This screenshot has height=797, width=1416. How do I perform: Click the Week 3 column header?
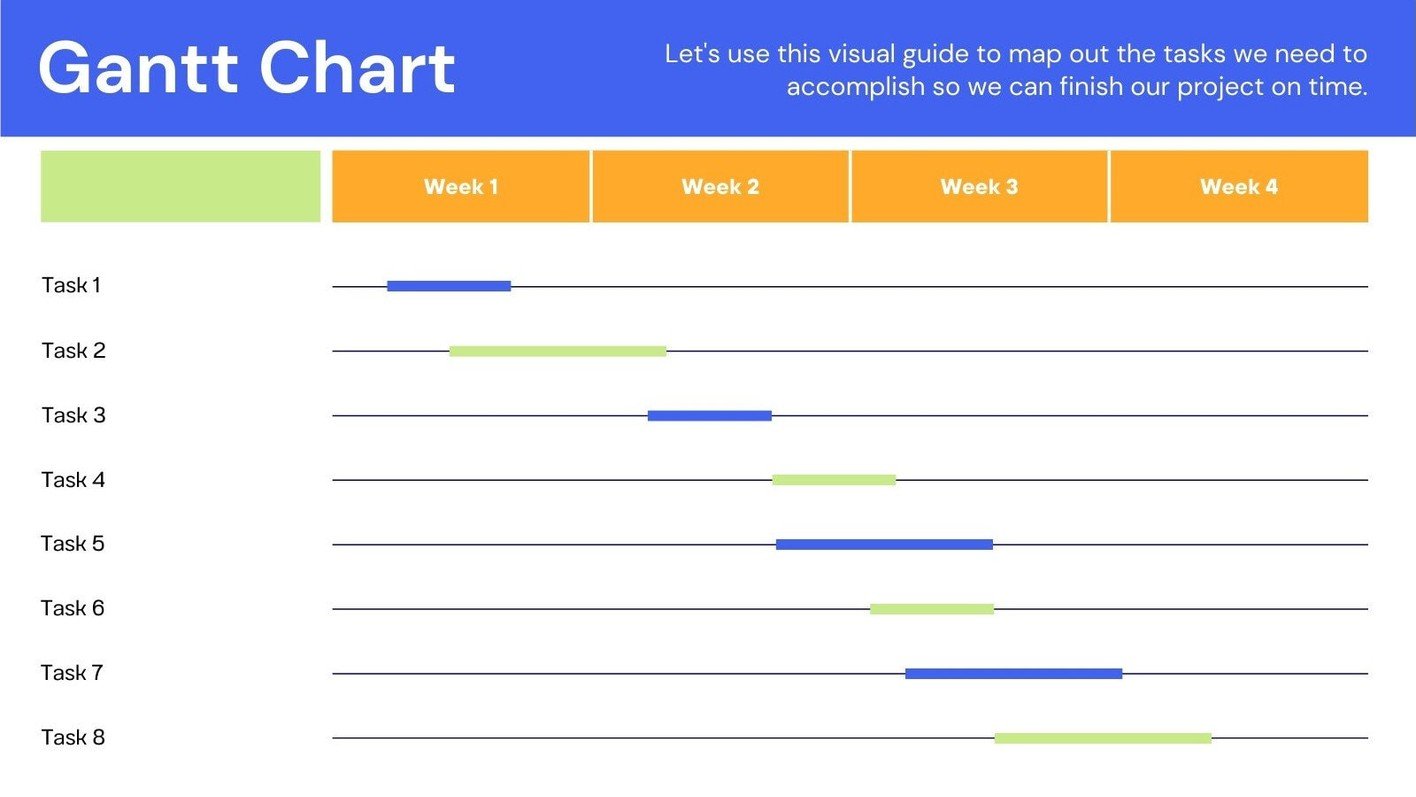[x=979, y=187]
